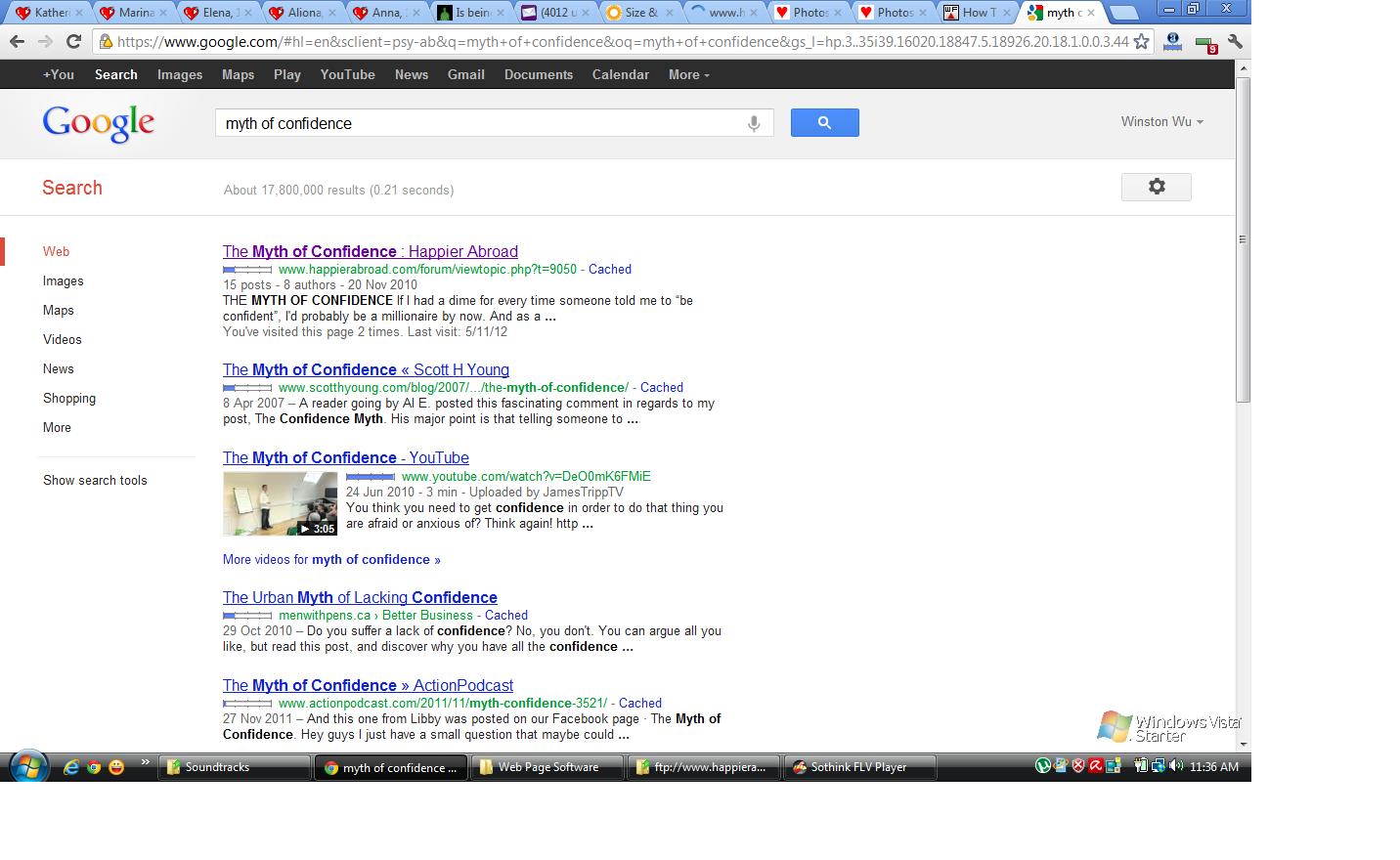Click +You in the Google top bar
The image size is (1400, 860).
click(59, 74)
